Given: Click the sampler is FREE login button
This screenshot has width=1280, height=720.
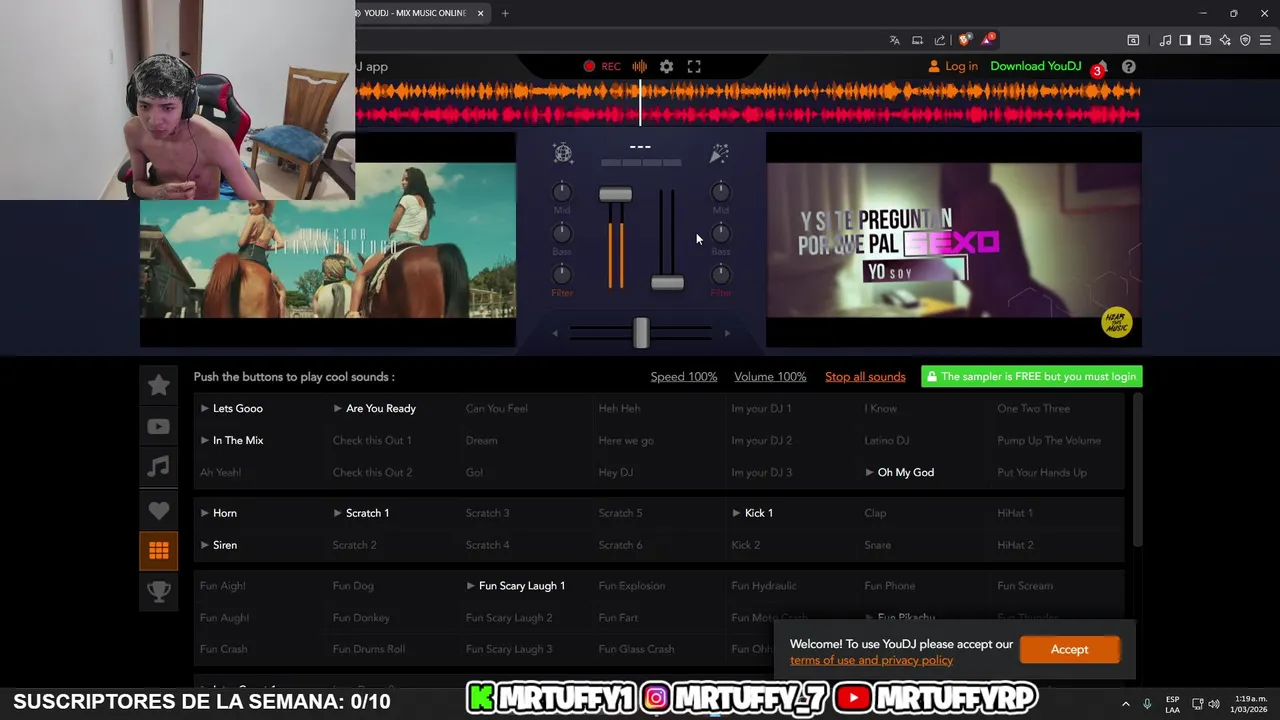Looking at the screenshot, I should coord(1031,377).
